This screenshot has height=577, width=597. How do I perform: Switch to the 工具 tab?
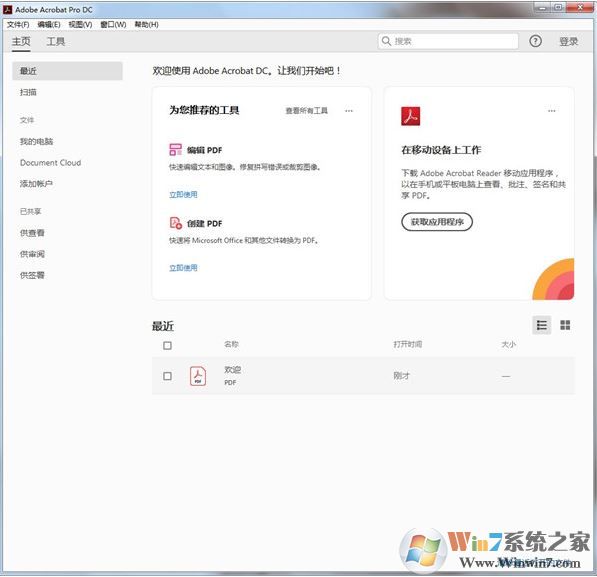click(x=56, y=41)
